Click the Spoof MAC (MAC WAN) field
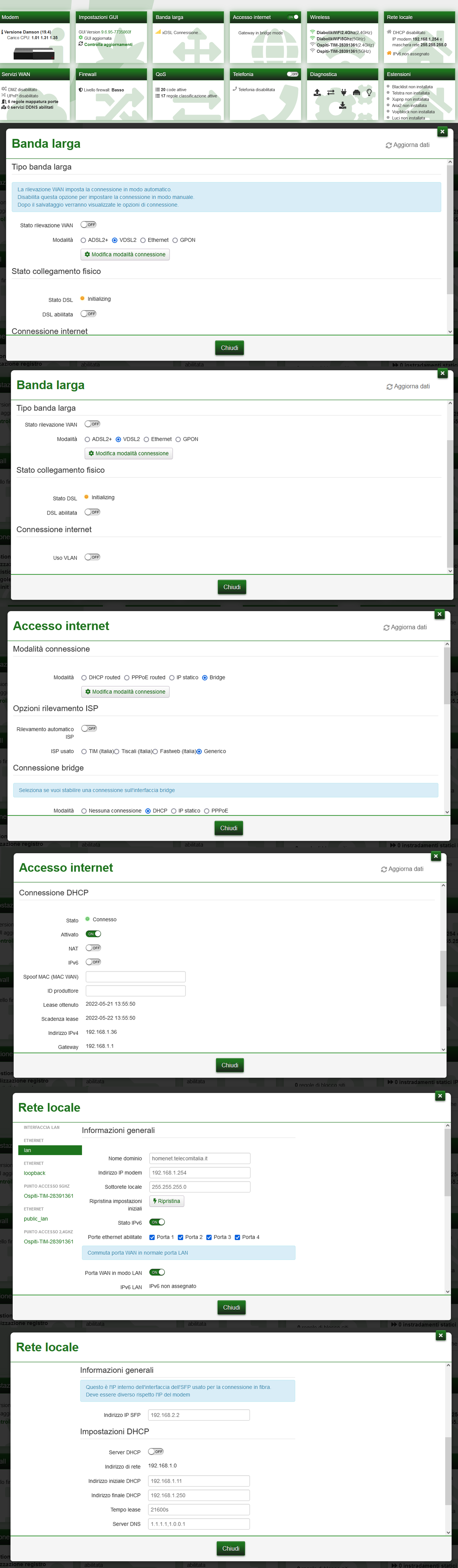The width and height of the screenshot is (458, 1568). (x=136, y=976)
